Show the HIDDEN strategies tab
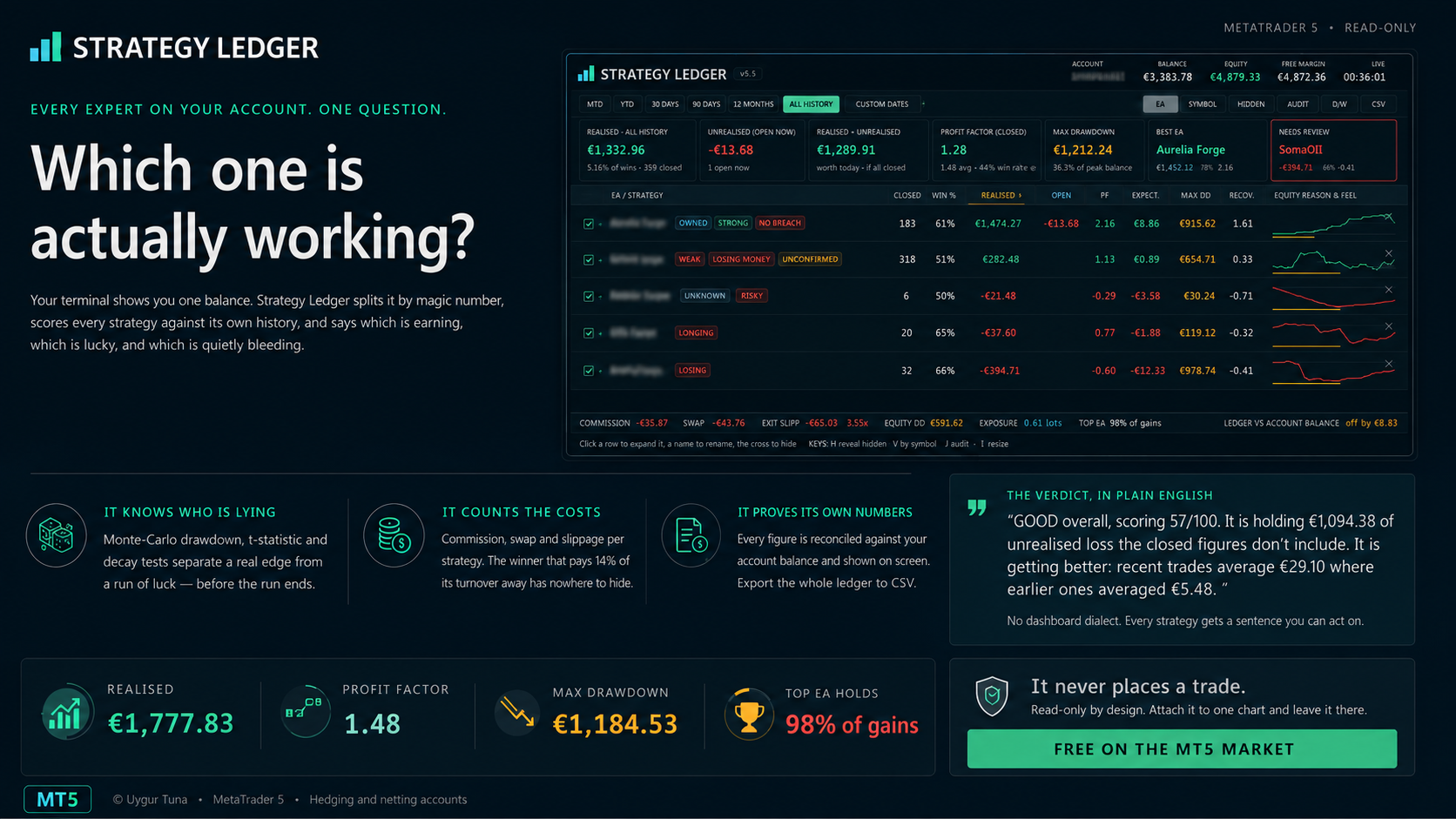 [1251, 104]
